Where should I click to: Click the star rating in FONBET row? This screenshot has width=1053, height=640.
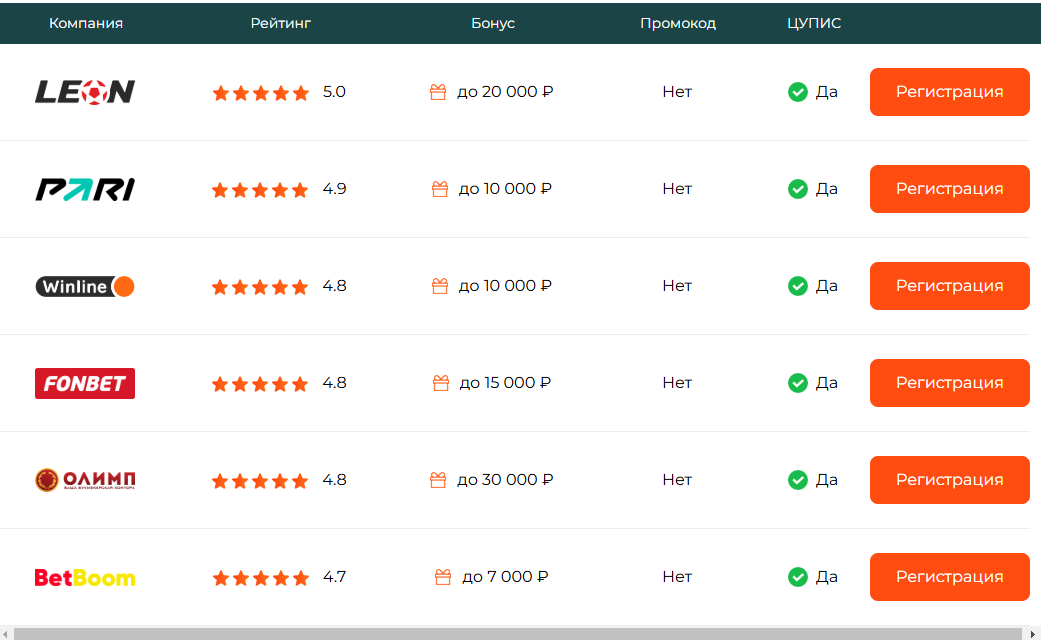tap(260, 384)
